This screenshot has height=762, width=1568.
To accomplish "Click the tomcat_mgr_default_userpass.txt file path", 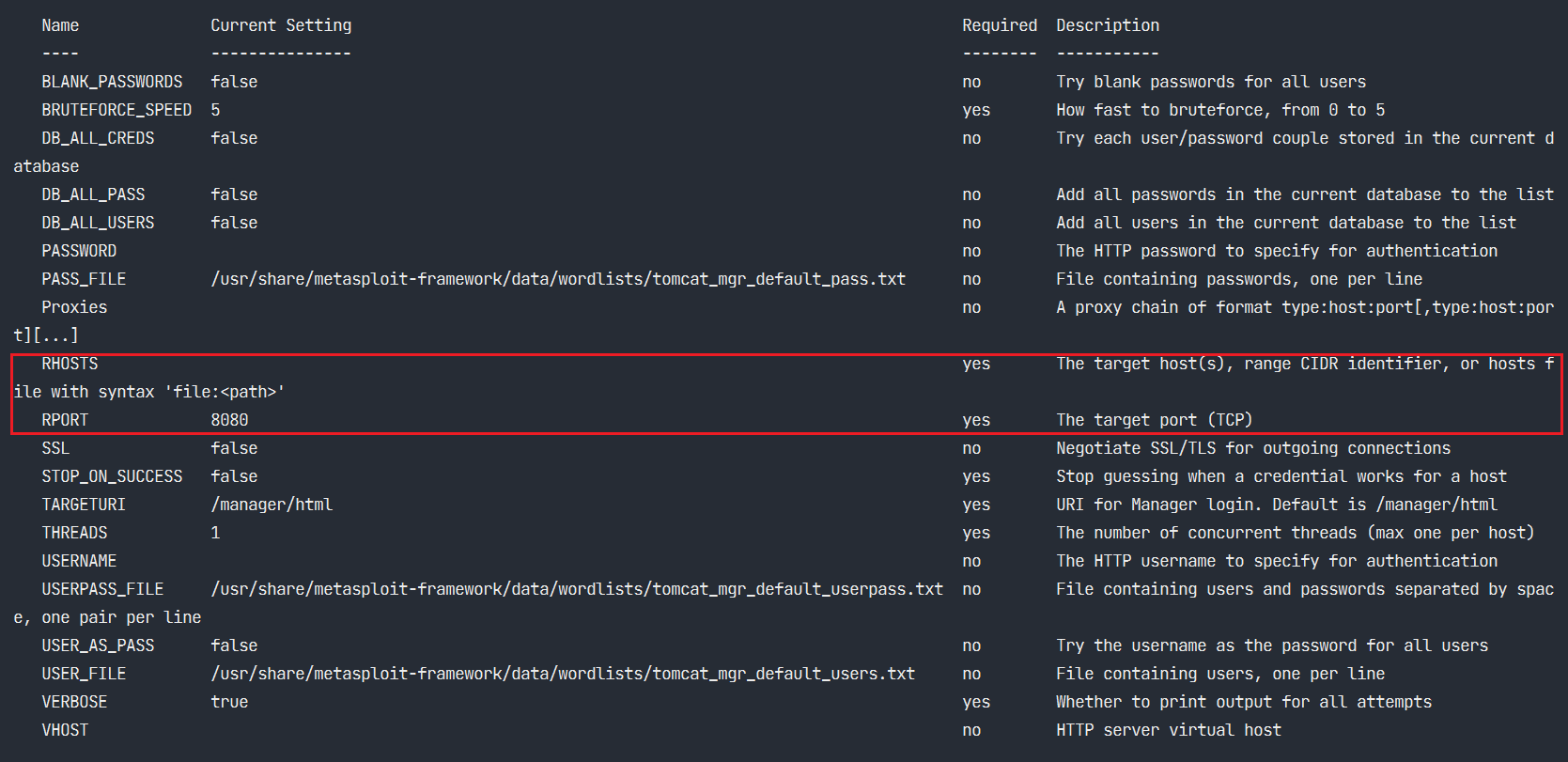I will click(577, 589).
